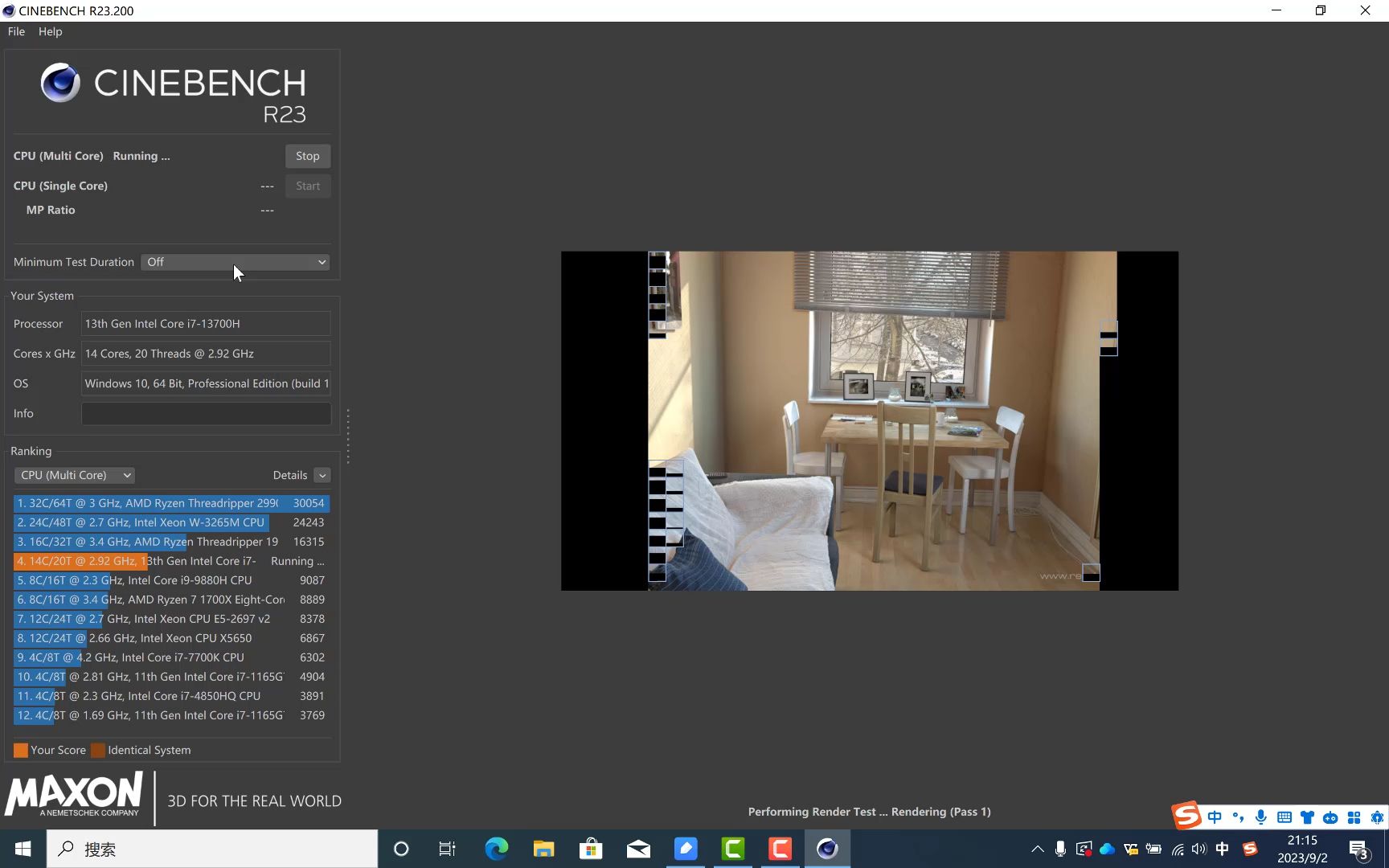This screenshot has height=868, width=1389.
Task: Open the CPU (Multi Core) ranking dropdown
Action: pos(74,475)
